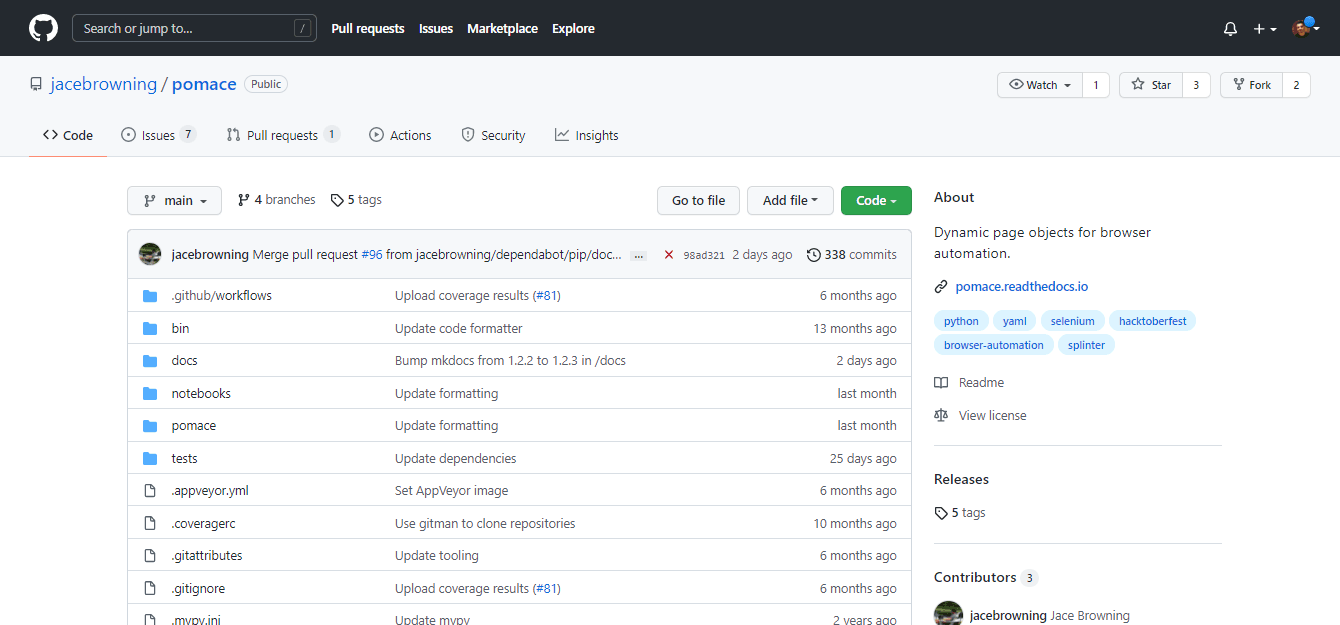Click the GitHub Octocat logo

click(x=43, y=28)
